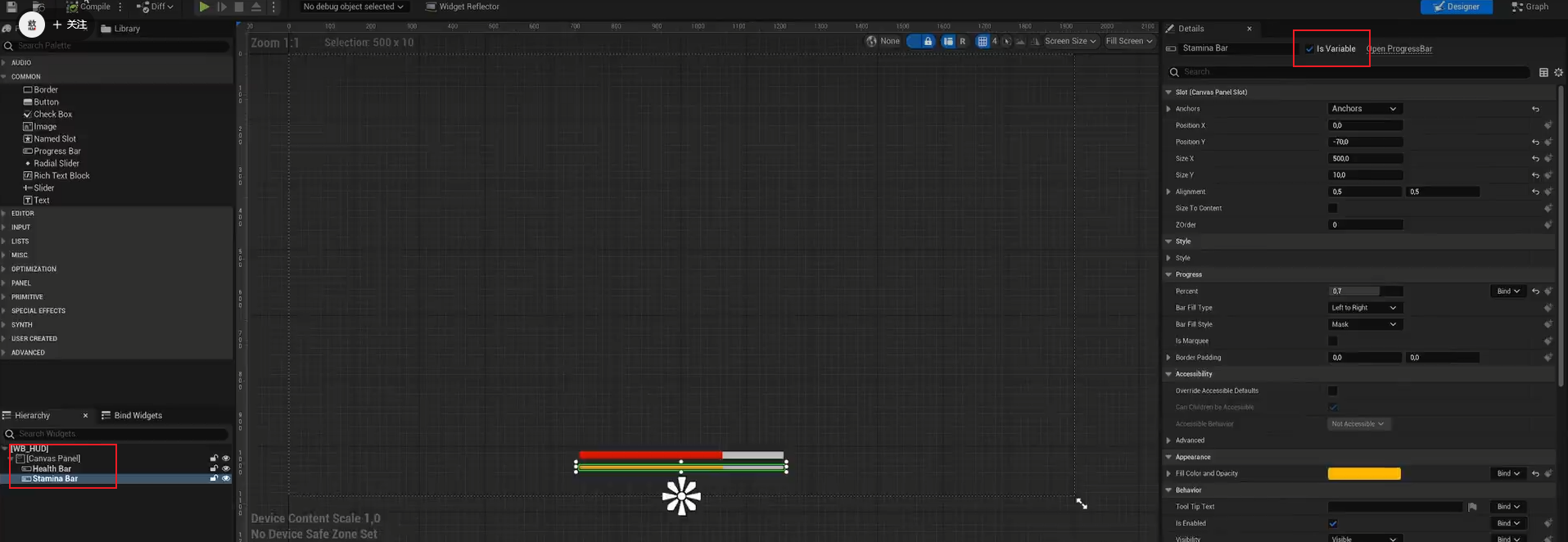The width and height of the screenshot is (1568, 542).
Task: Adjust the Percent progress slider field
Action: [1365, 291]
